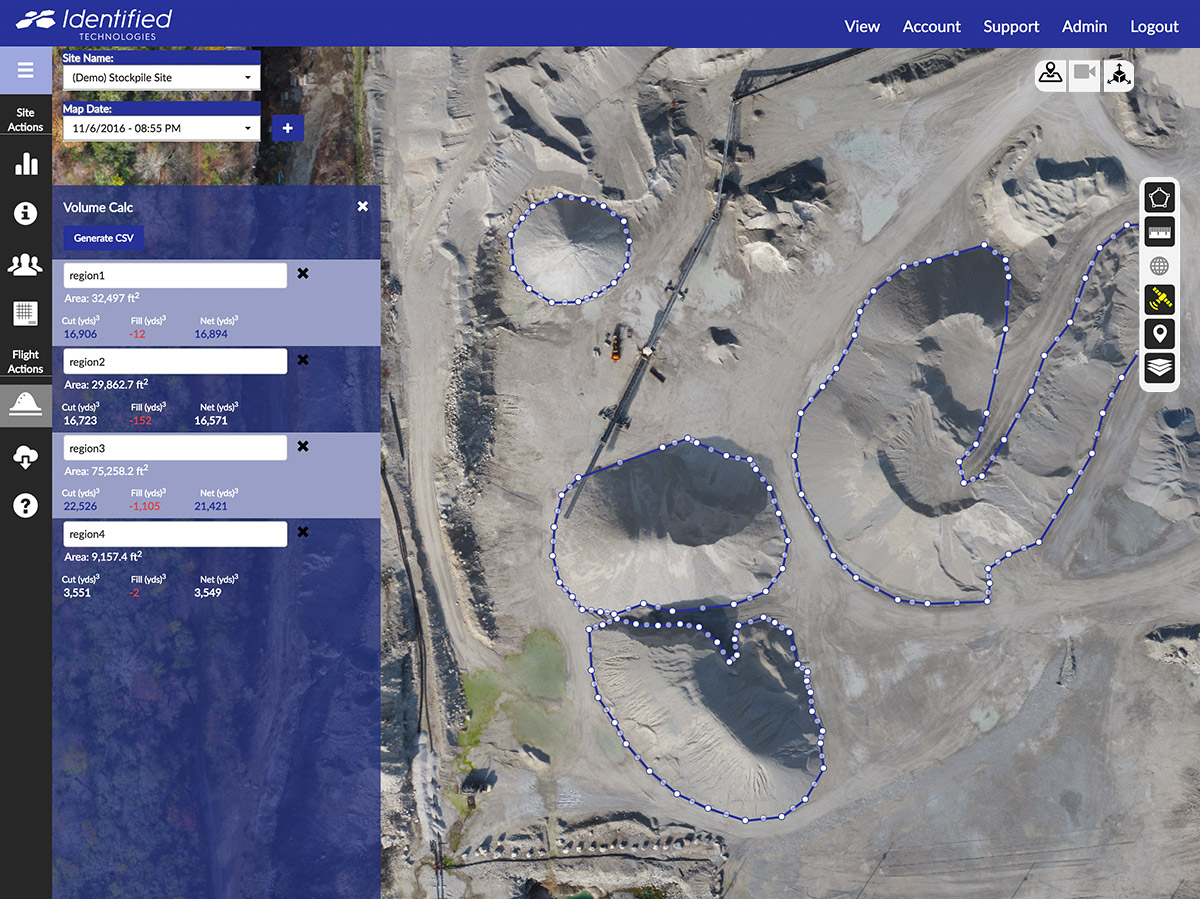Open the Map Date dropdown

click(161, 128)
